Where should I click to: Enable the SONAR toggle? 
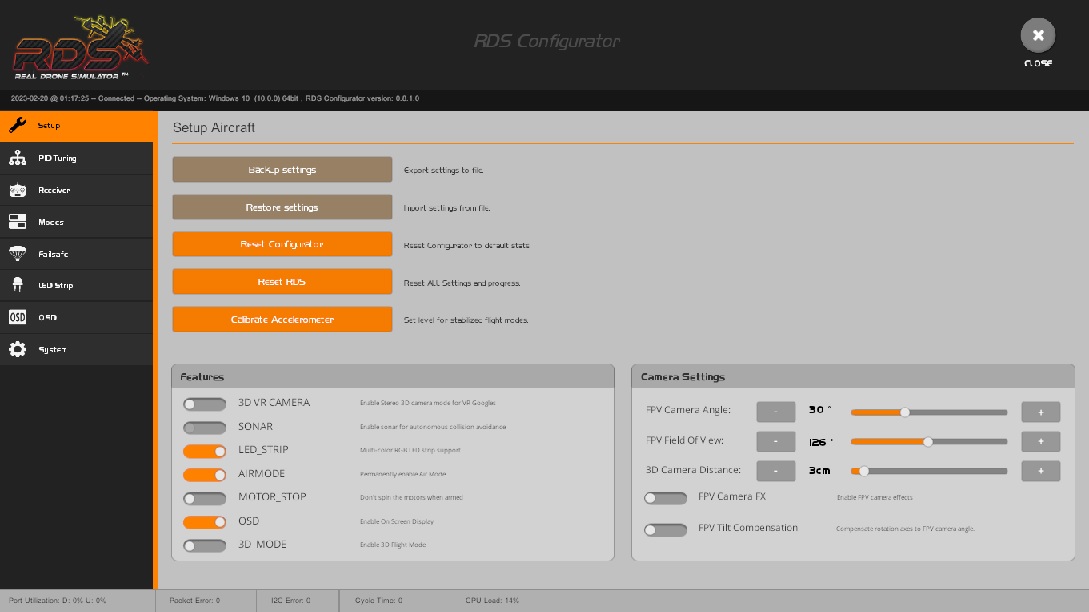(x=204, y=427)
